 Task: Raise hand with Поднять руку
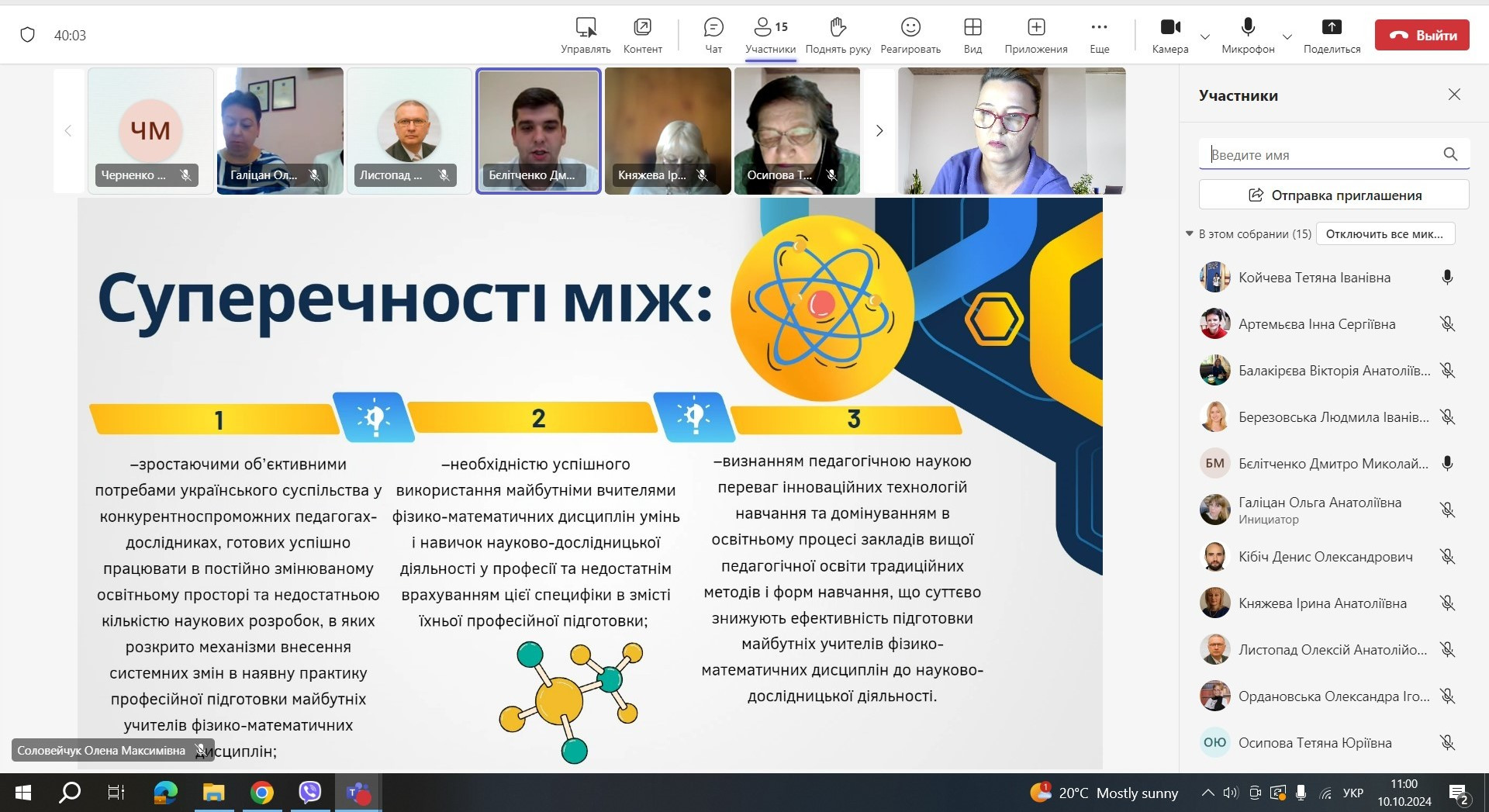(838, 36)
